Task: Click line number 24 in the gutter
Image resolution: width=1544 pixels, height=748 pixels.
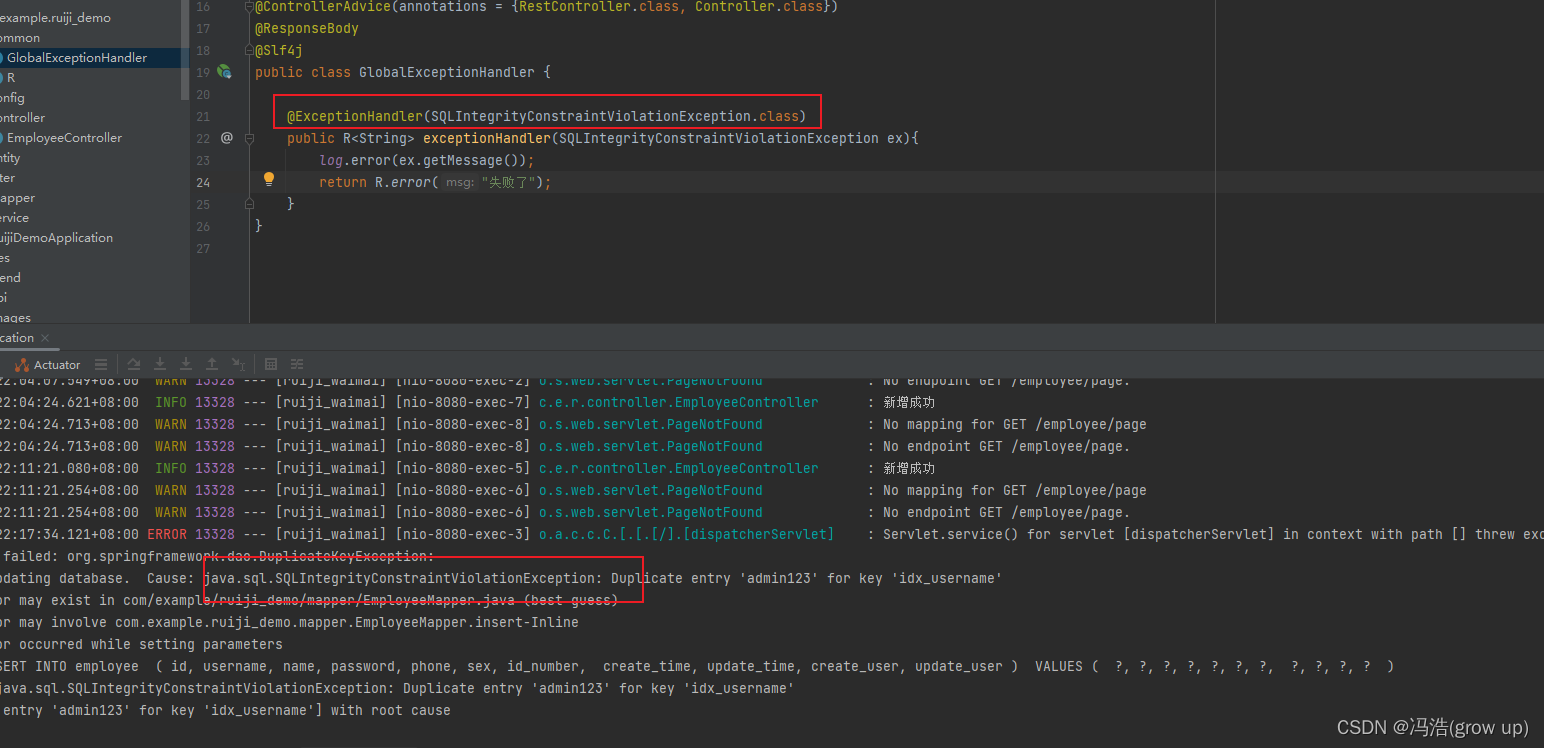Action: 203,182
